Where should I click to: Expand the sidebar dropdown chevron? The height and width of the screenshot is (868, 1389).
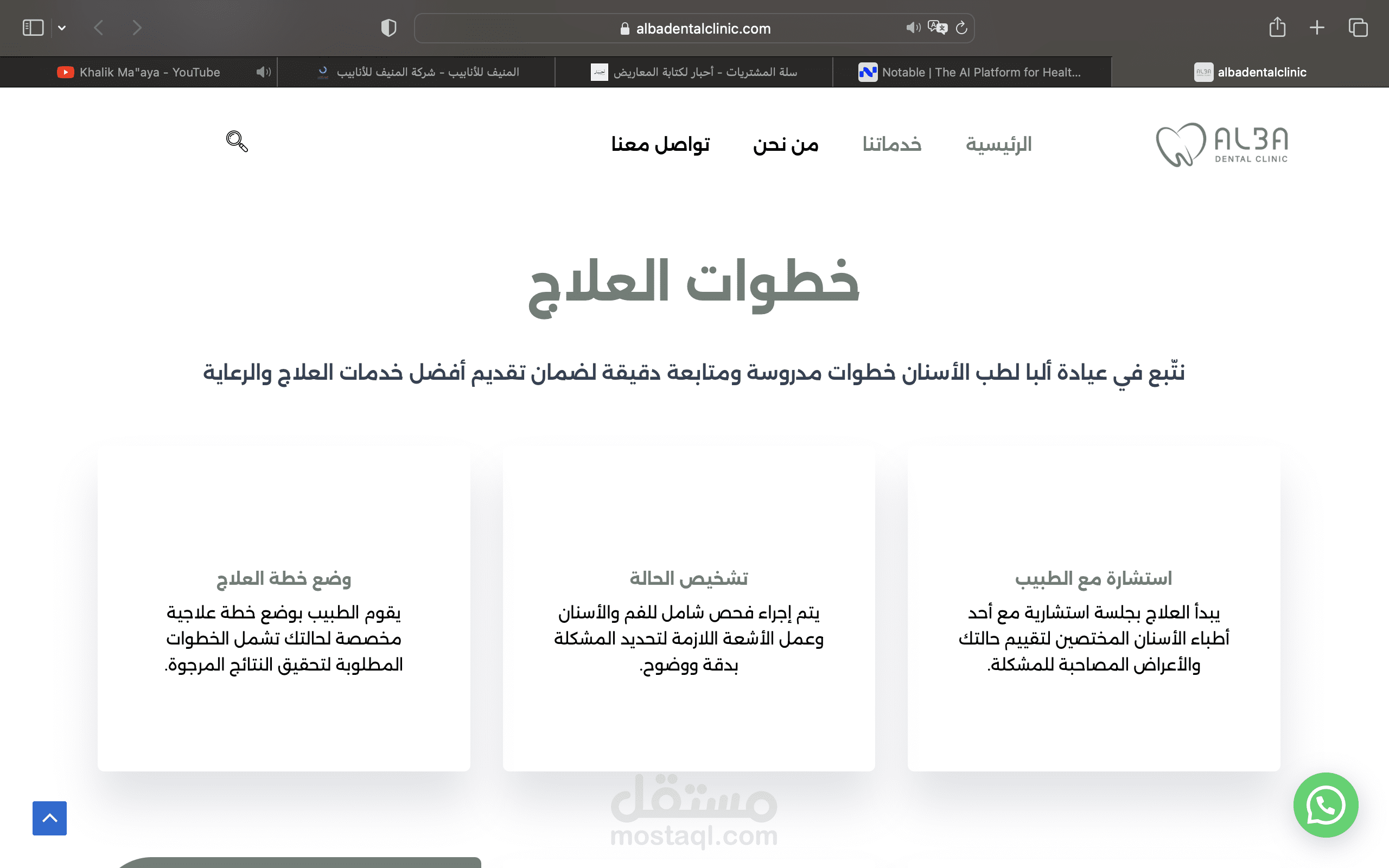[62, 28]
